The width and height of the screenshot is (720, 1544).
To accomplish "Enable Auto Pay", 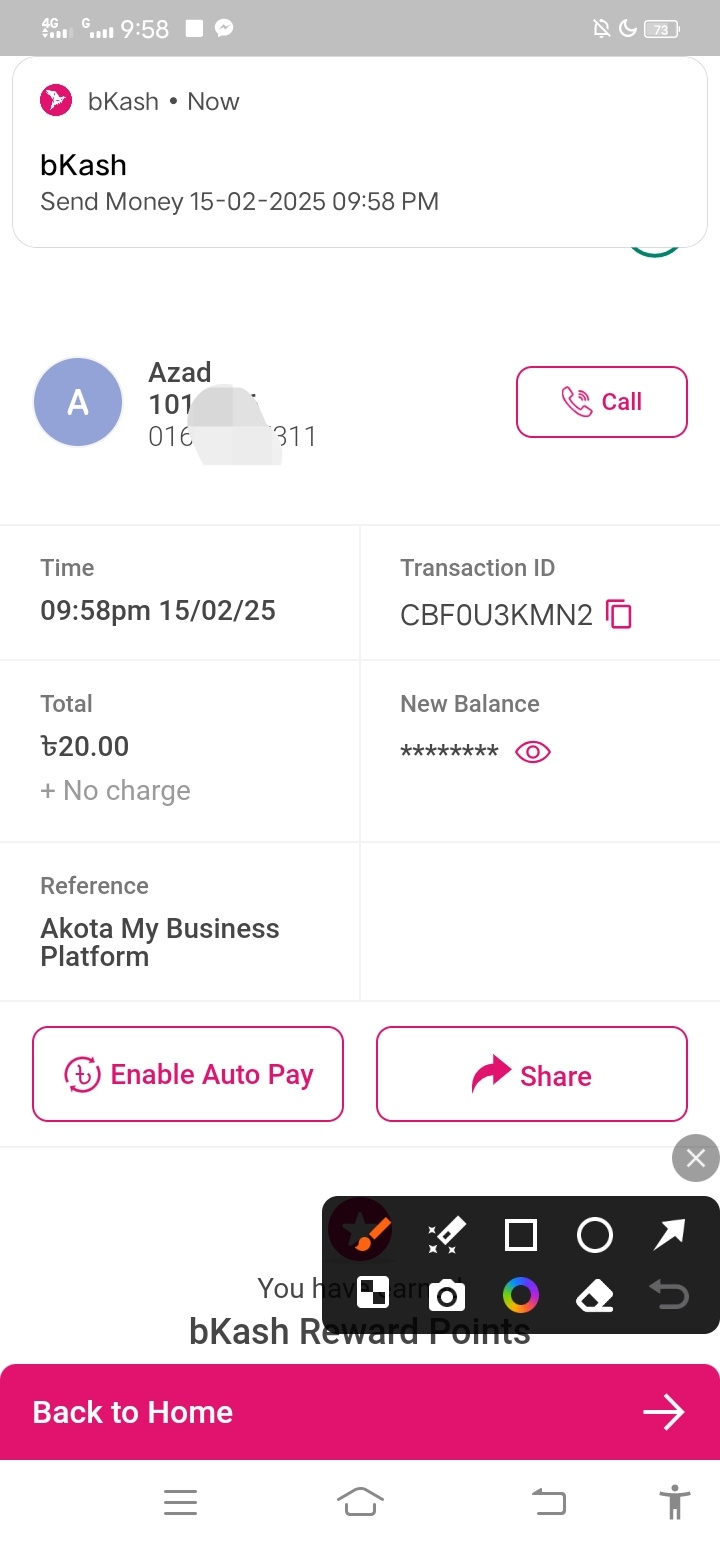I will point(188,1074).
